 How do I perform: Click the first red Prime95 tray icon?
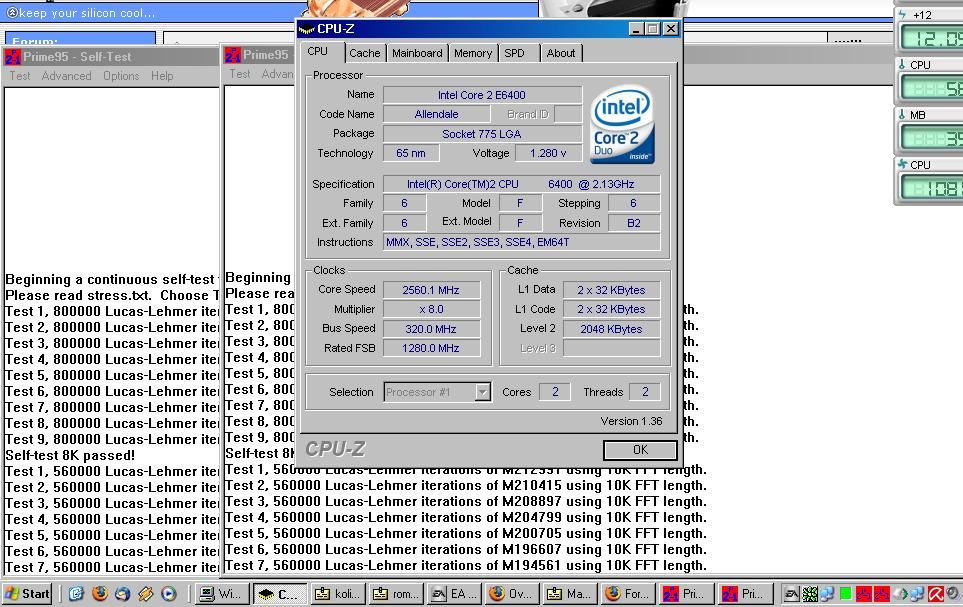tap(864, 593)
